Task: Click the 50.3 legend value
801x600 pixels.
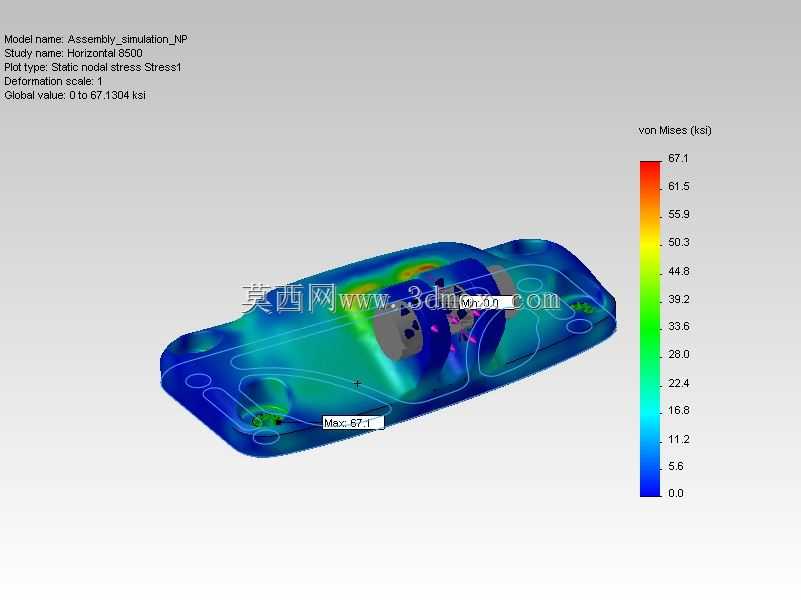Action: click(x=679, y=242)
